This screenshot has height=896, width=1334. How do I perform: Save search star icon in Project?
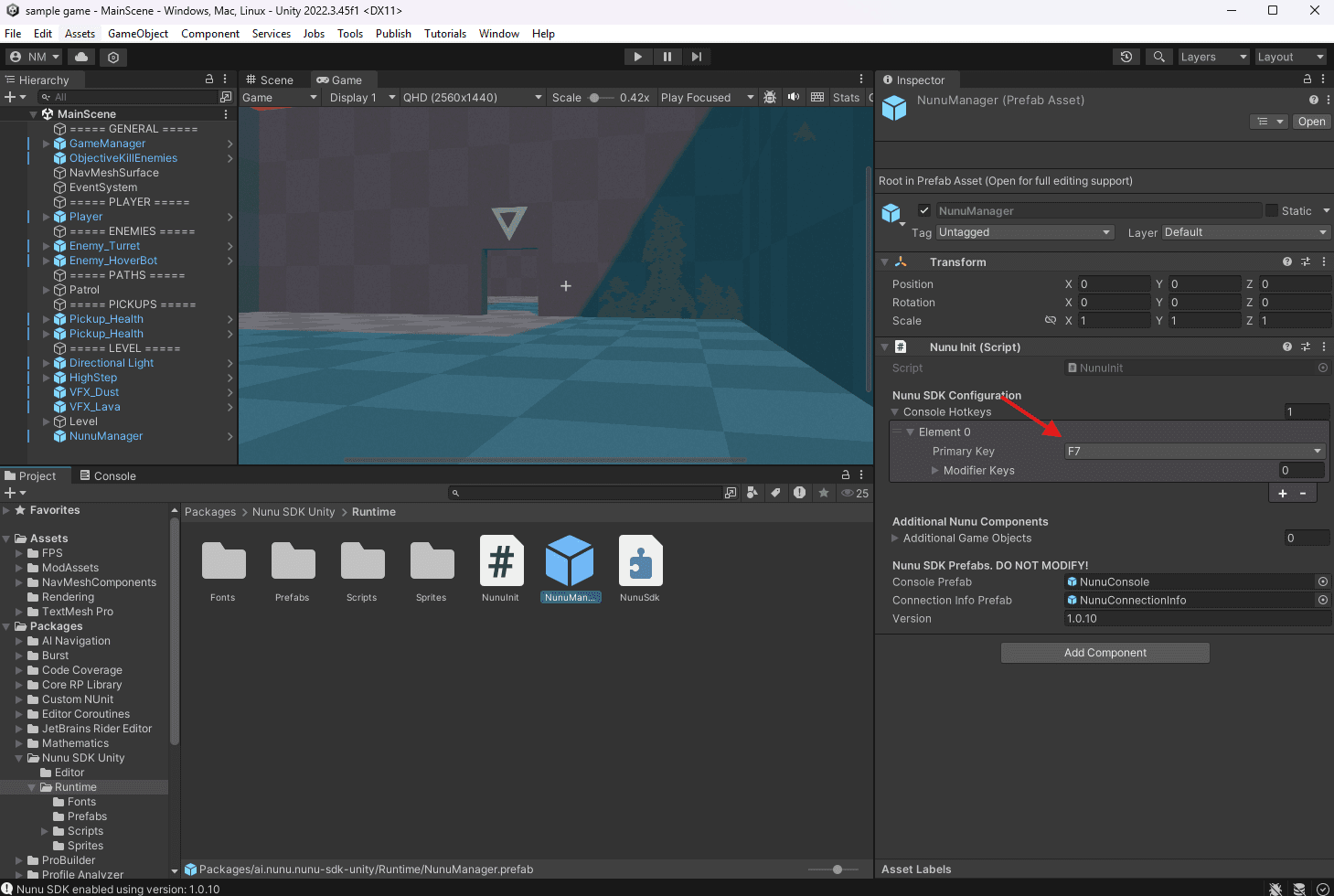(824, 493)
